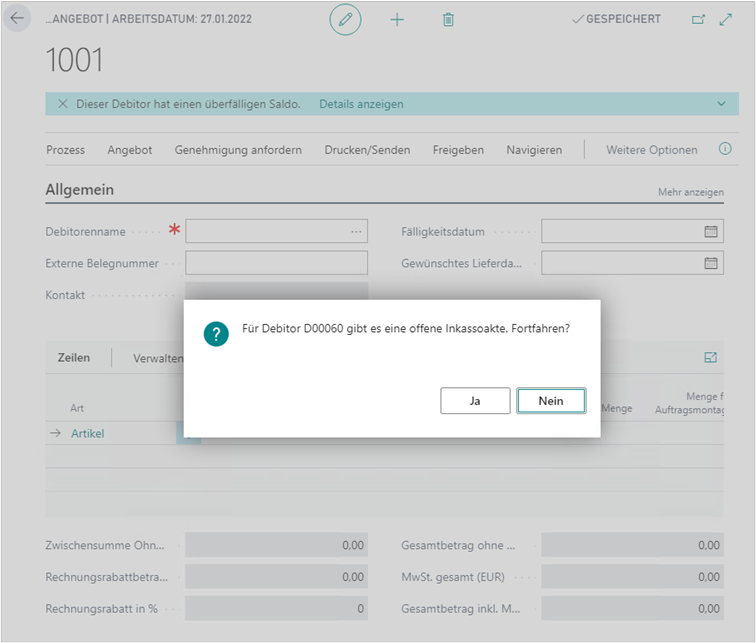Click the Gewünschtes Lieferdatum field
Viewport: 756px width, 643px height.
(x=632, y=263)
